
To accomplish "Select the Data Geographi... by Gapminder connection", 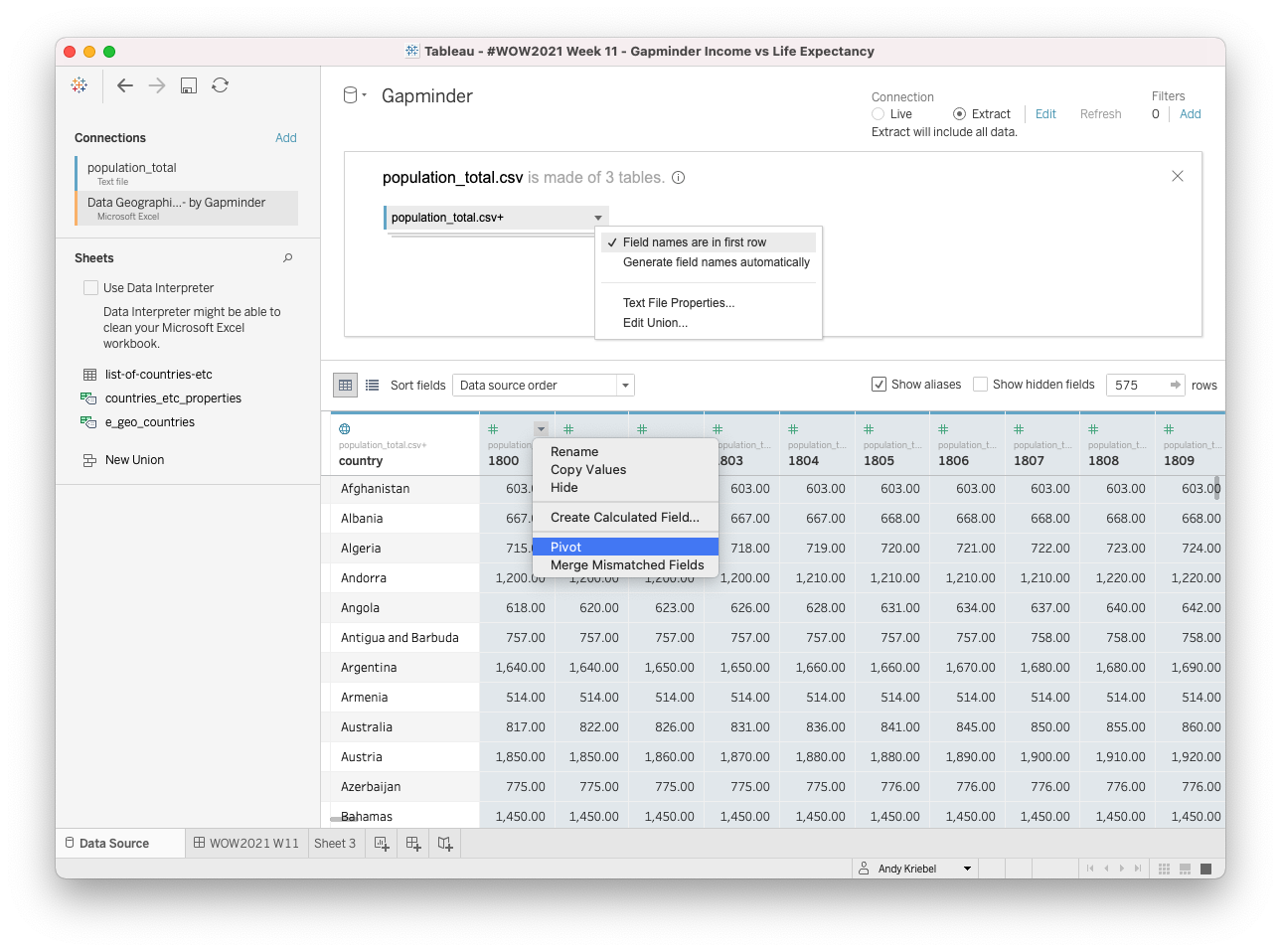I will point(187,208).
